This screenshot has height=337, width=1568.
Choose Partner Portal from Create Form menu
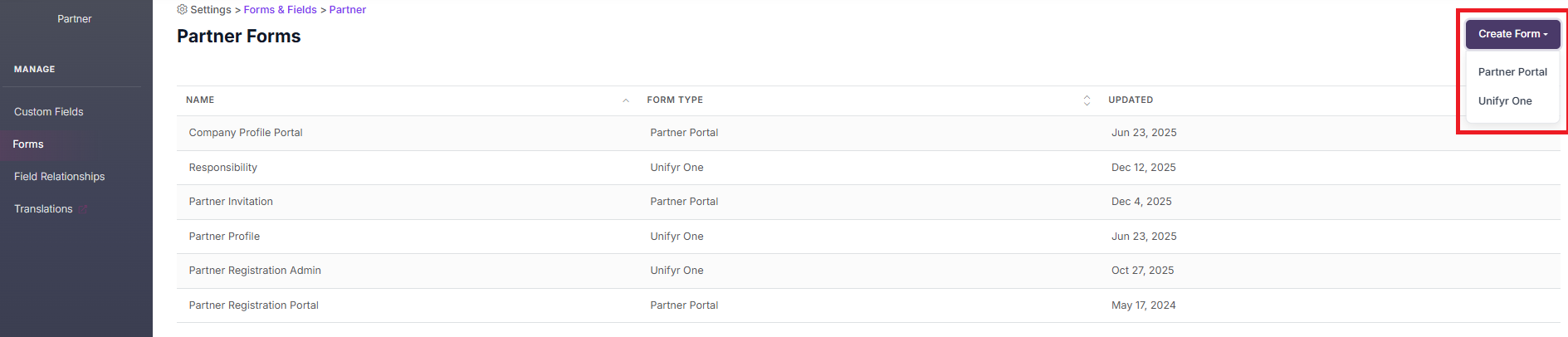point(1512,72)
